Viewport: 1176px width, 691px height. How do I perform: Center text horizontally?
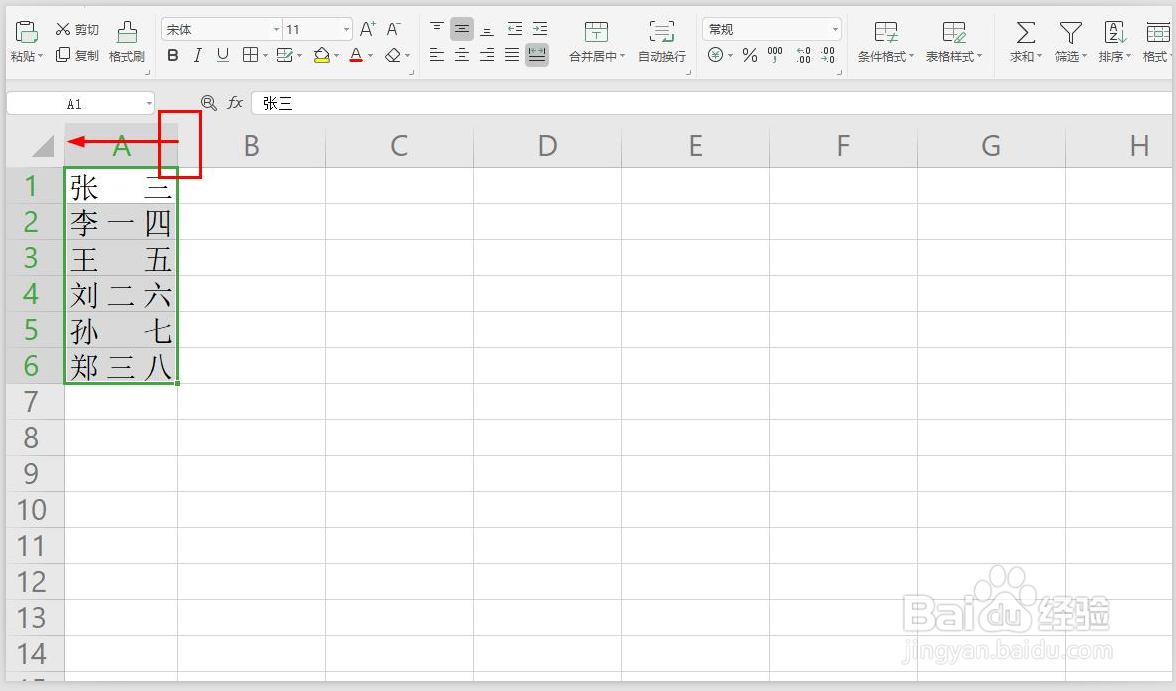click(462, 55)
